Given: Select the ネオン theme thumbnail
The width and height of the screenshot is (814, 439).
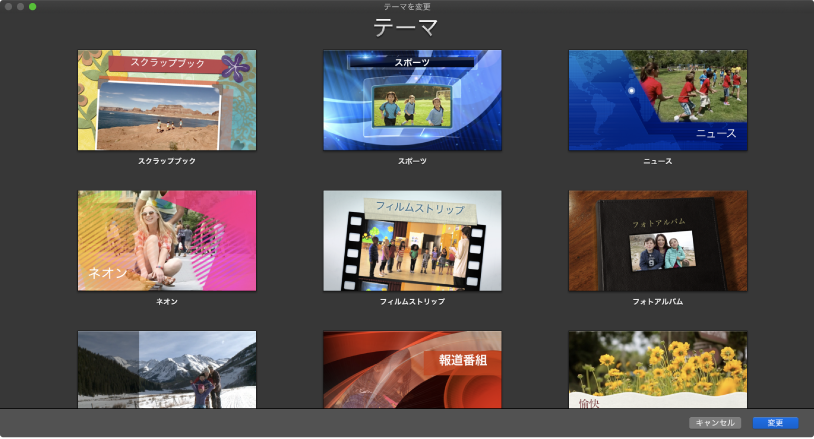Looking at the screenshot, I should click(x=167, y=240).
